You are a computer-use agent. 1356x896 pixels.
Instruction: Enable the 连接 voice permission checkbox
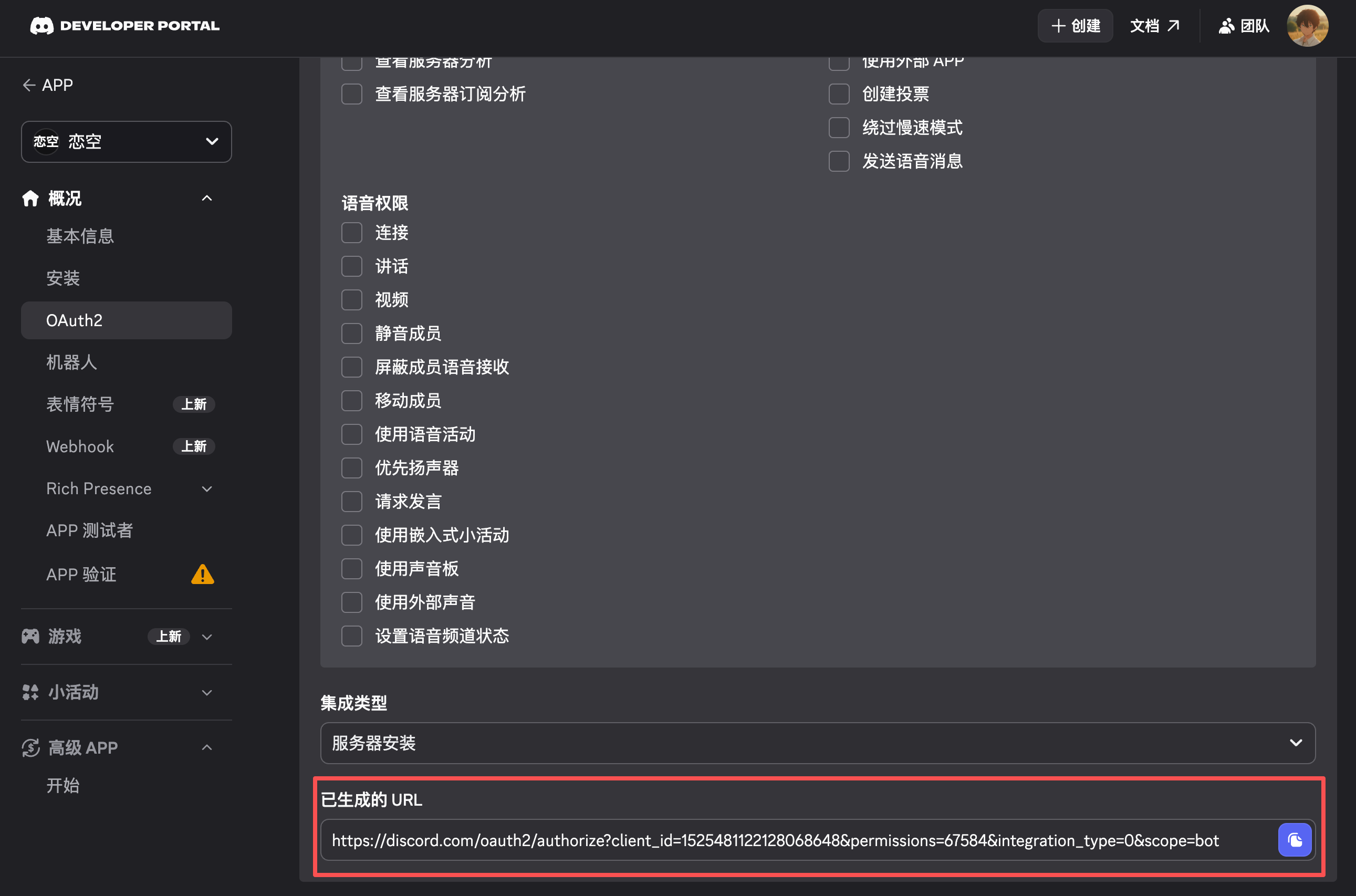pyautogui.click(x=352, y=233)
